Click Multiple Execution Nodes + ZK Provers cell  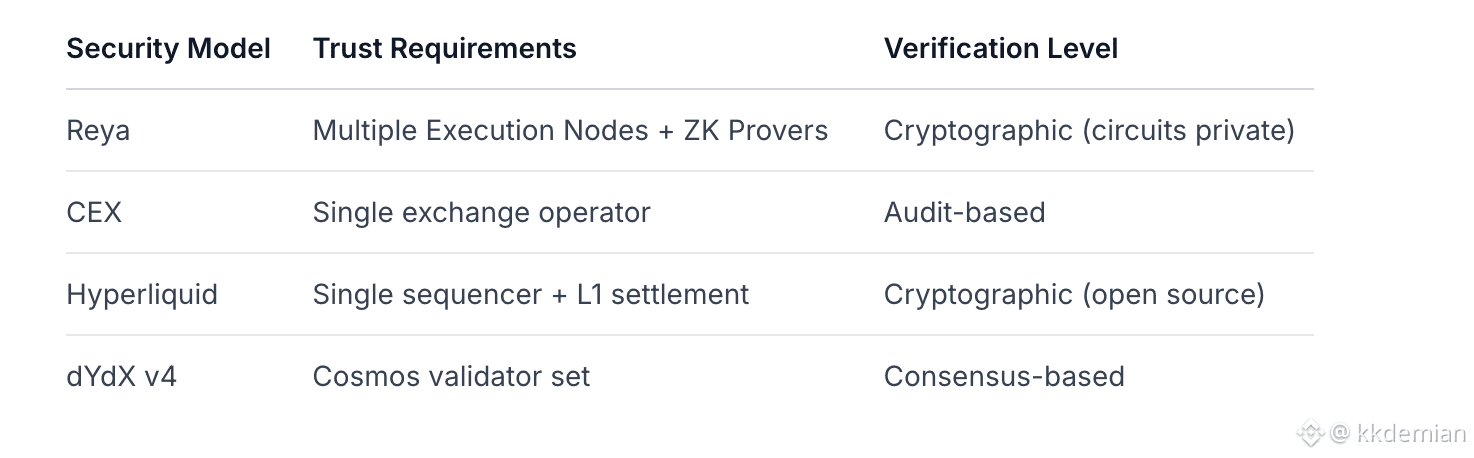[x=570, y=130]
